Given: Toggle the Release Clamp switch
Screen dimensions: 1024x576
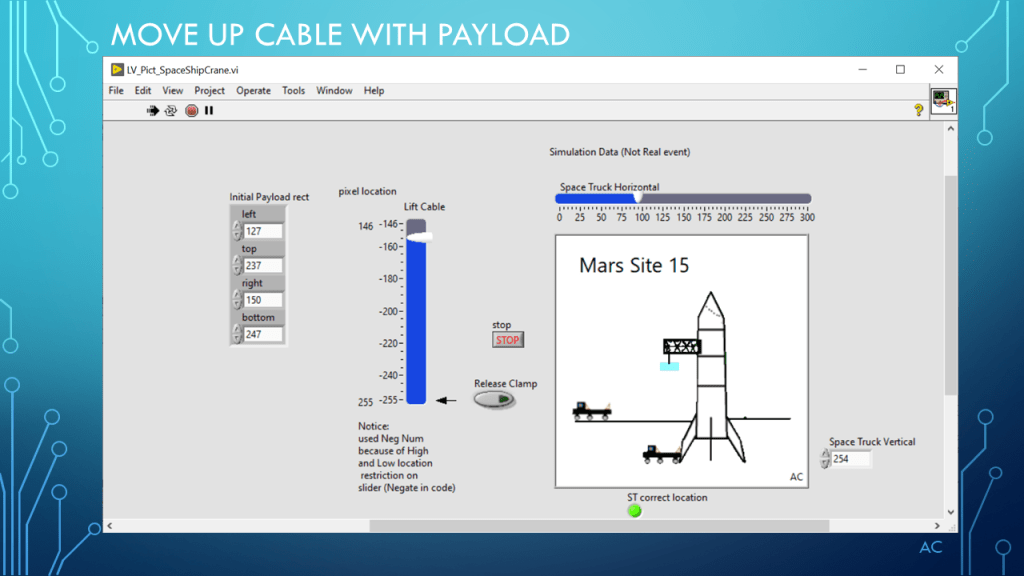Looking at the screenshot, I should 494,399.
